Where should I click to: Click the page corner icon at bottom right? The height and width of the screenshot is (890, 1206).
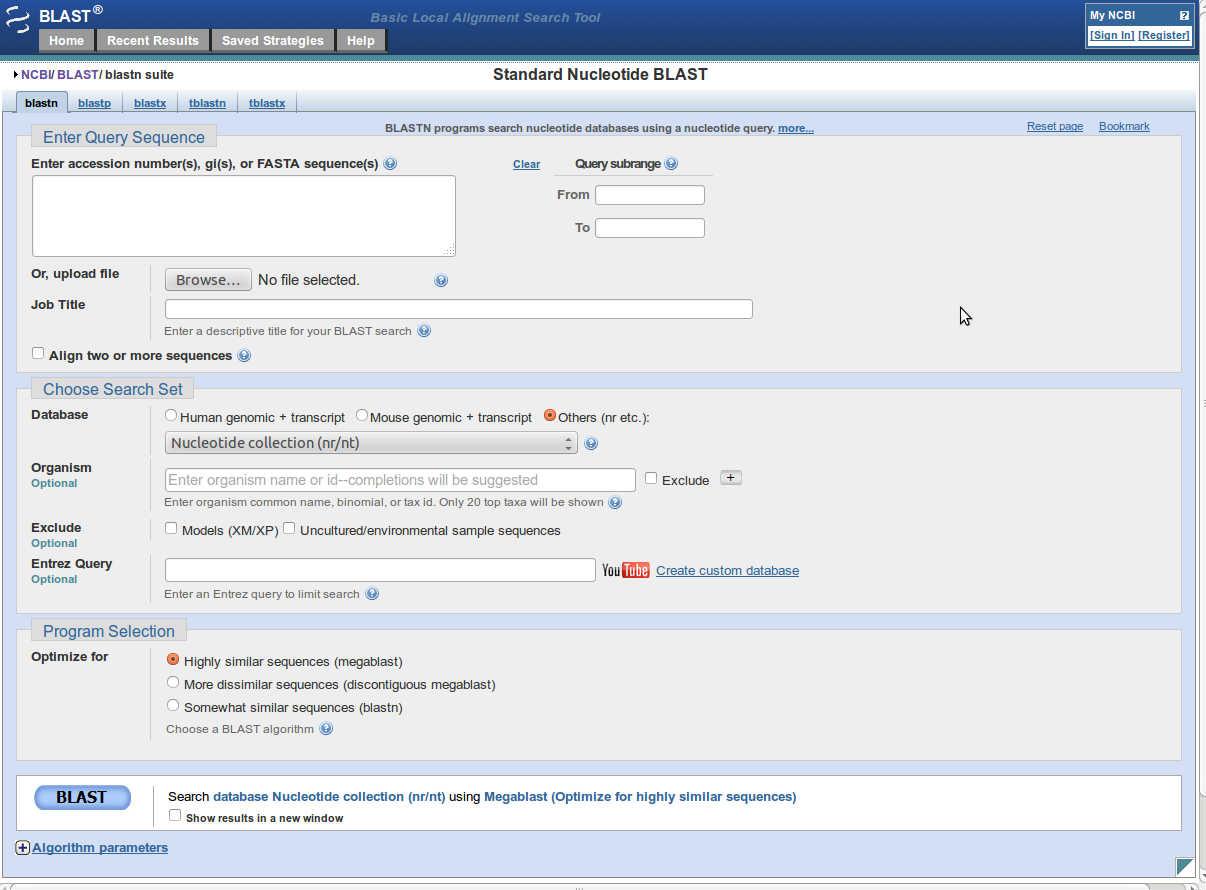pyautogui.click(x=1185, y=867)
